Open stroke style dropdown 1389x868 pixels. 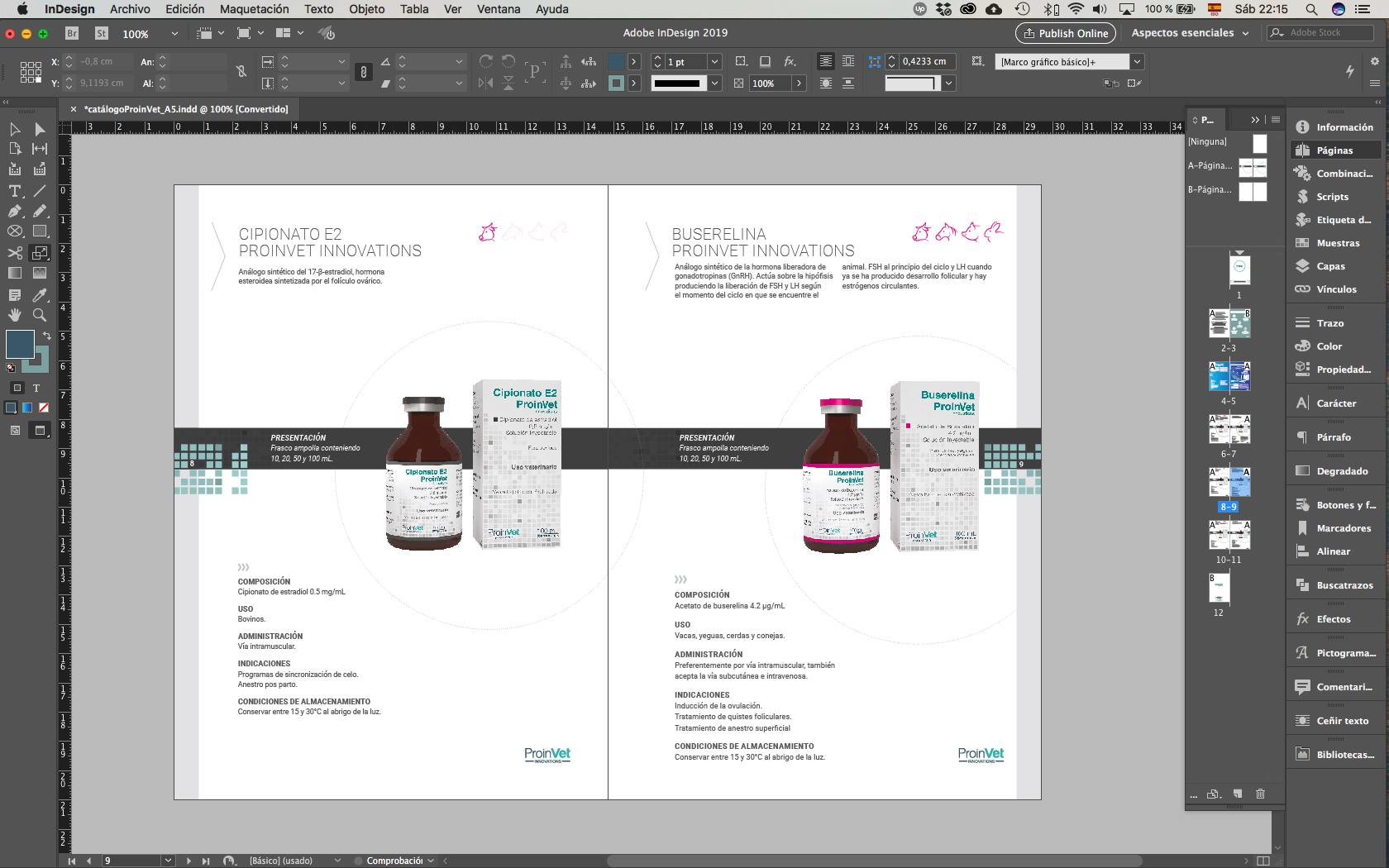tap(715, 83)
